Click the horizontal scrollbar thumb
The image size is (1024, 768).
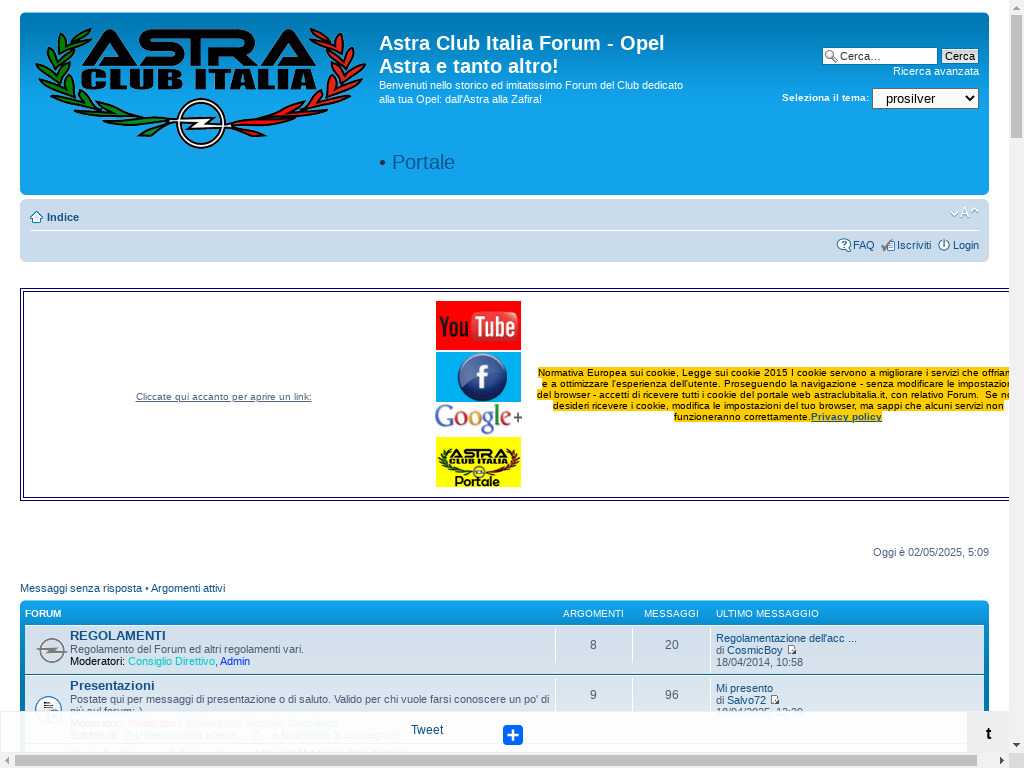496,761
